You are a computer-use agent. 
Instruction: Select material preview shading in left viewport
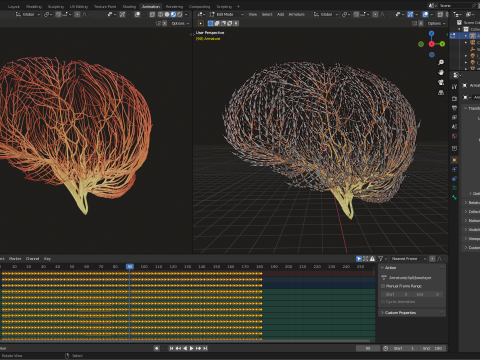click(x=173, y=14)
